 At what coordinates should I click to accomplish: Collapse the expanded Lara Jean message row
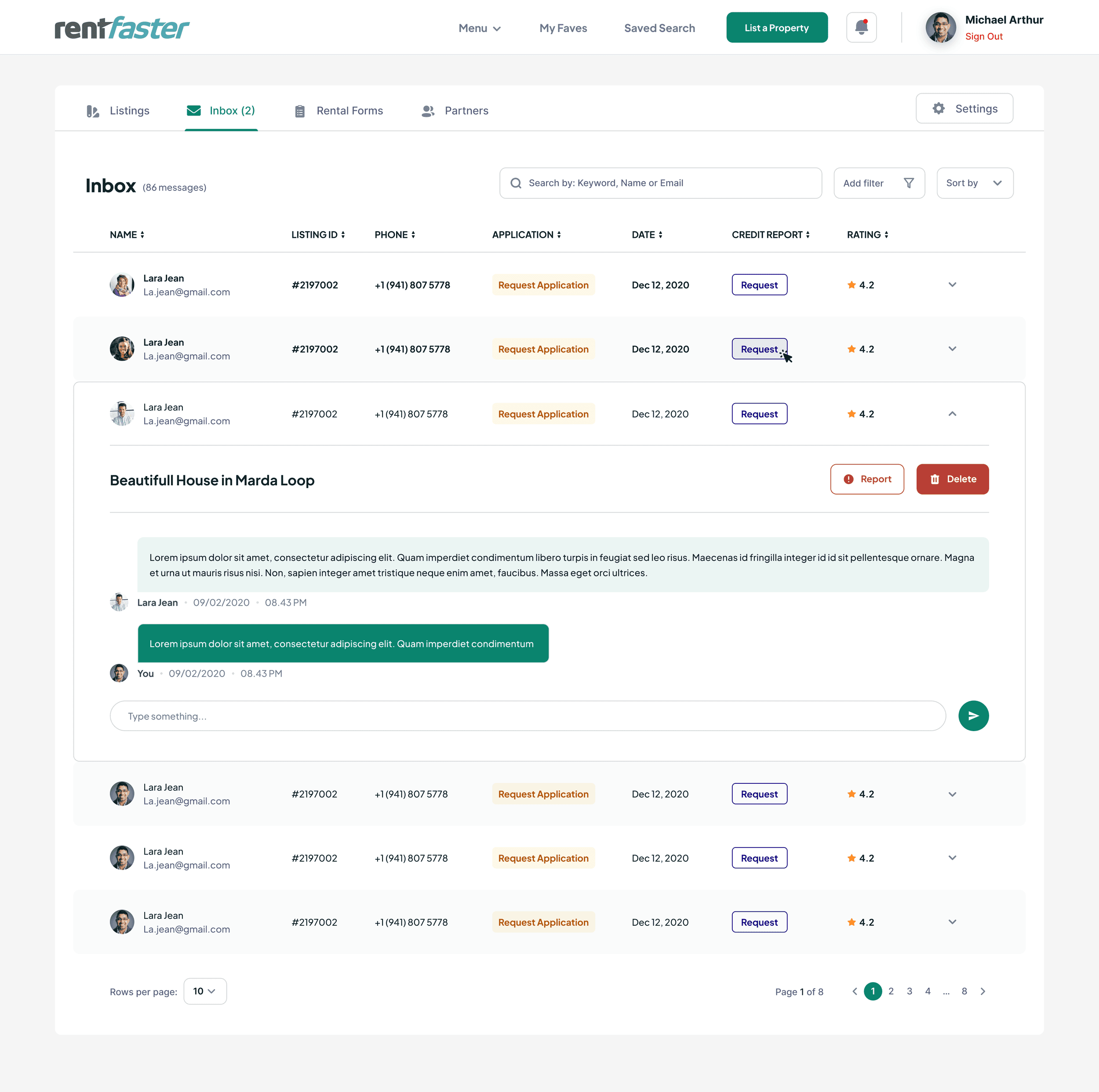pyautogui.click(x=952, y=414)
